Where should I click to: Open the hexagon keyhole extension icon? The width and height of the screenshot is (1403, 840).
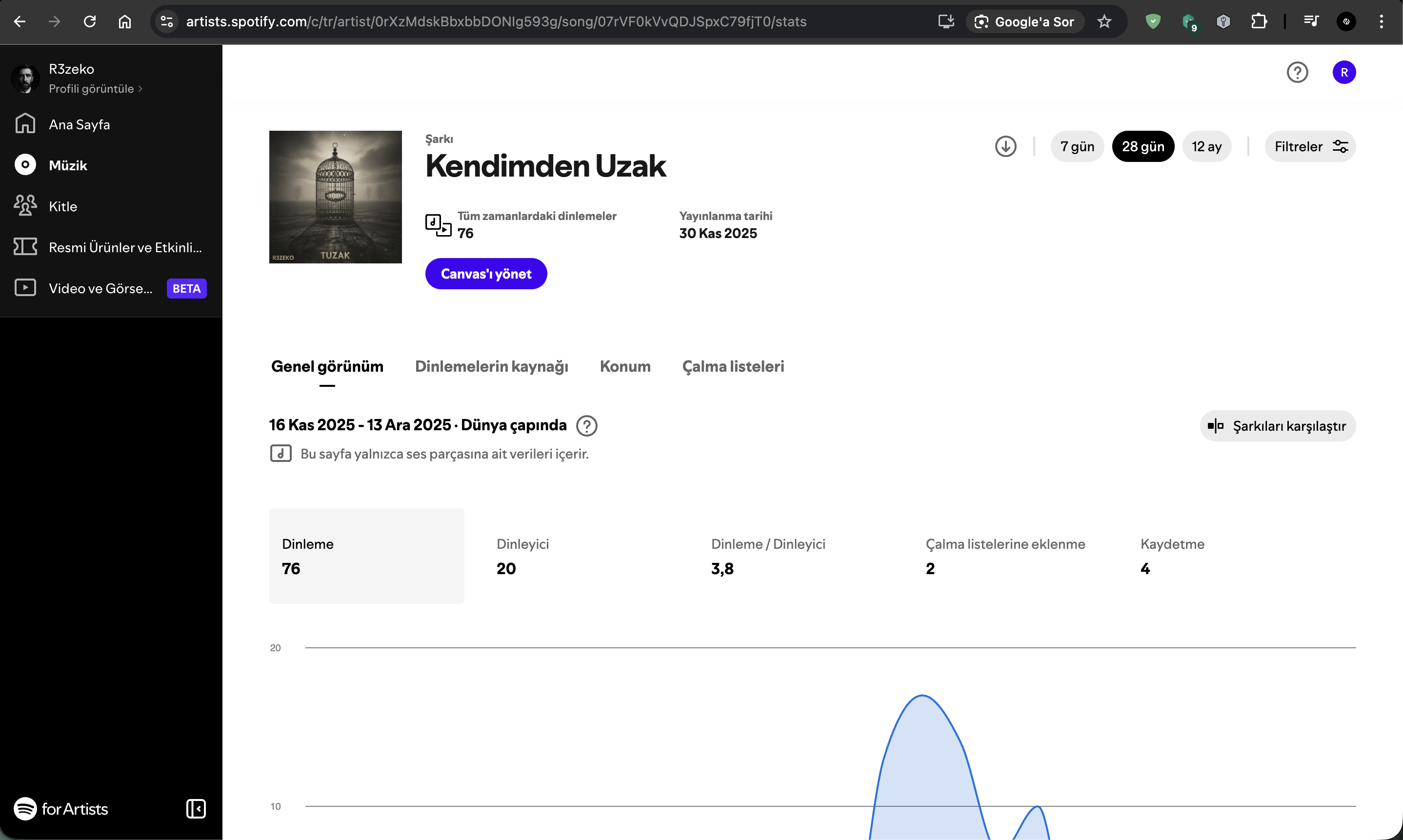pos(1223,21)
